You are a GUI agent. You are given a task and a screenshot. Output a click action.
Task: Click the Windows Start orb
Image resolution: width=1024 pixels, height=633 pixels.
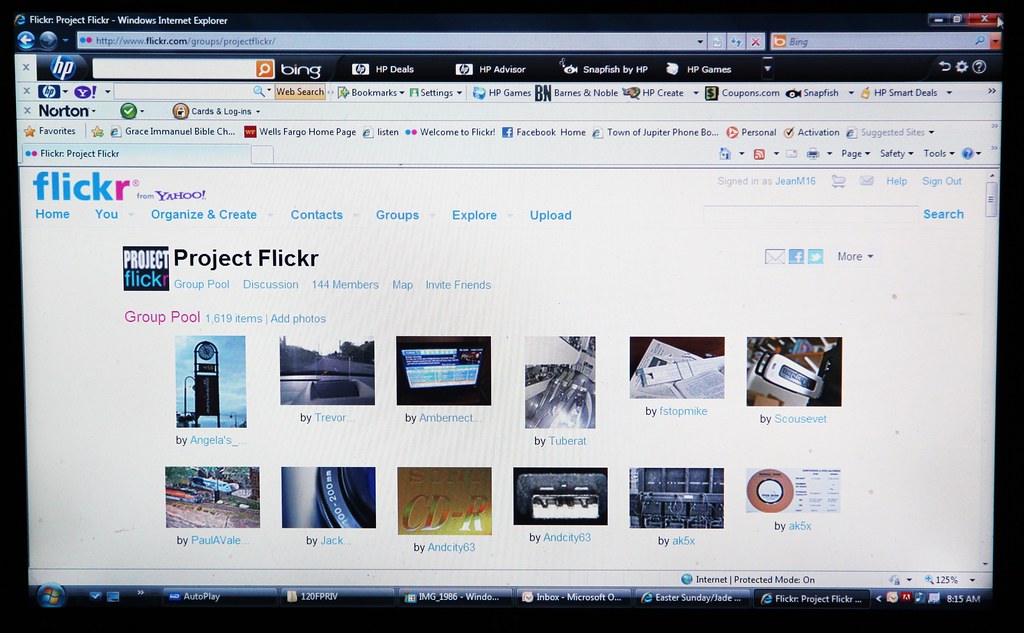51,596
